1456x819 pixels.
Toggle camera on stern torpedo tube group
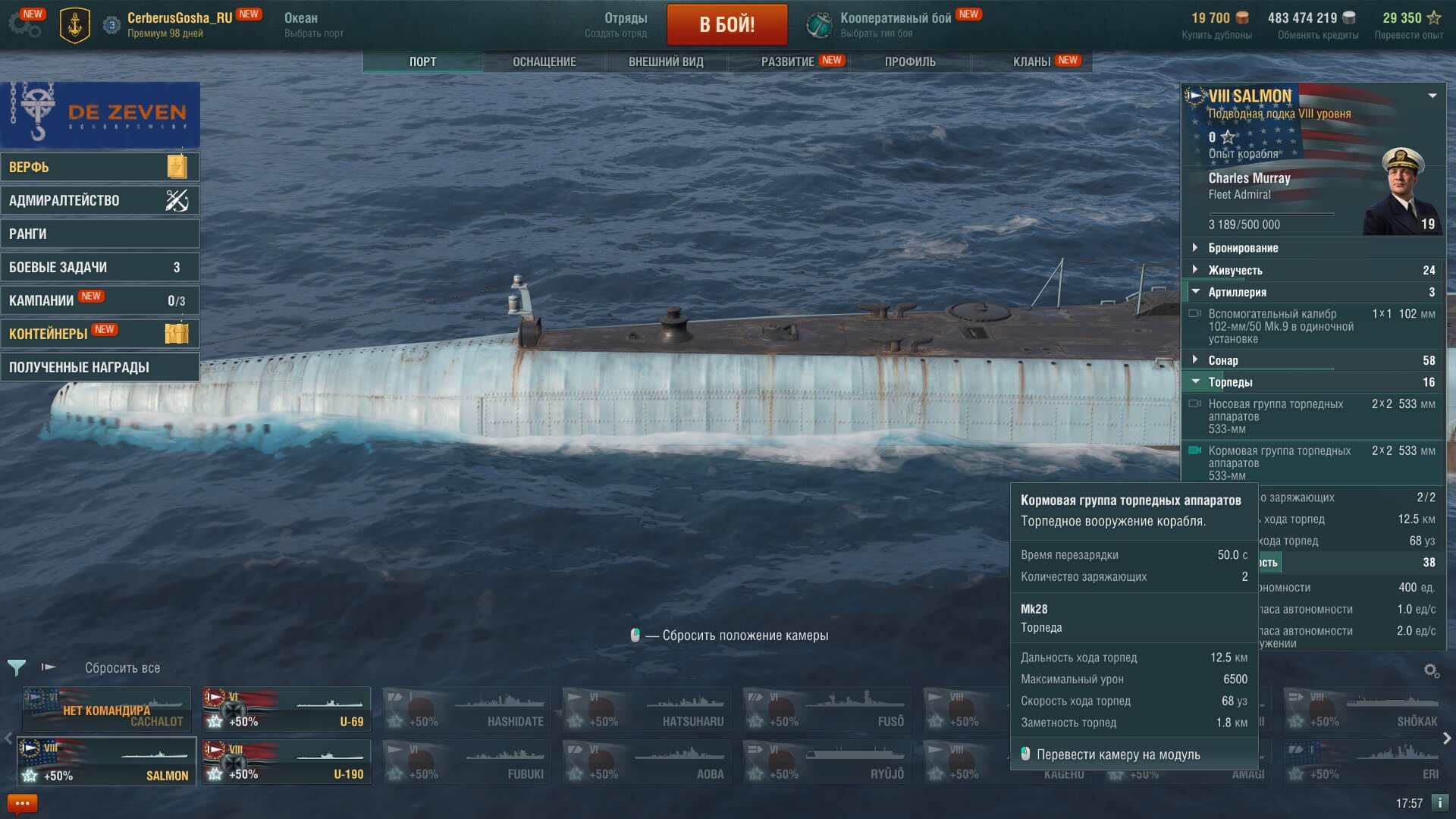coord(1194,450)
